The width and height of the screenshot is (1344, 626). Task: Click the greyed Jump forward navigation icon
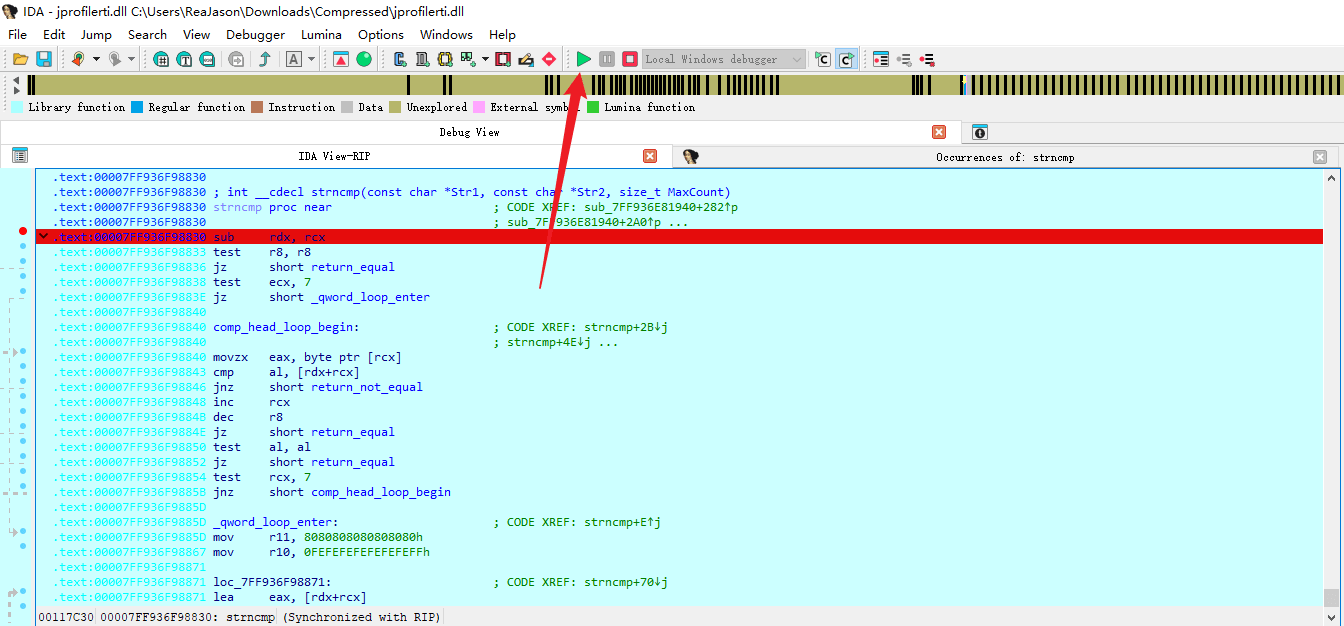[x=115, y=59]
